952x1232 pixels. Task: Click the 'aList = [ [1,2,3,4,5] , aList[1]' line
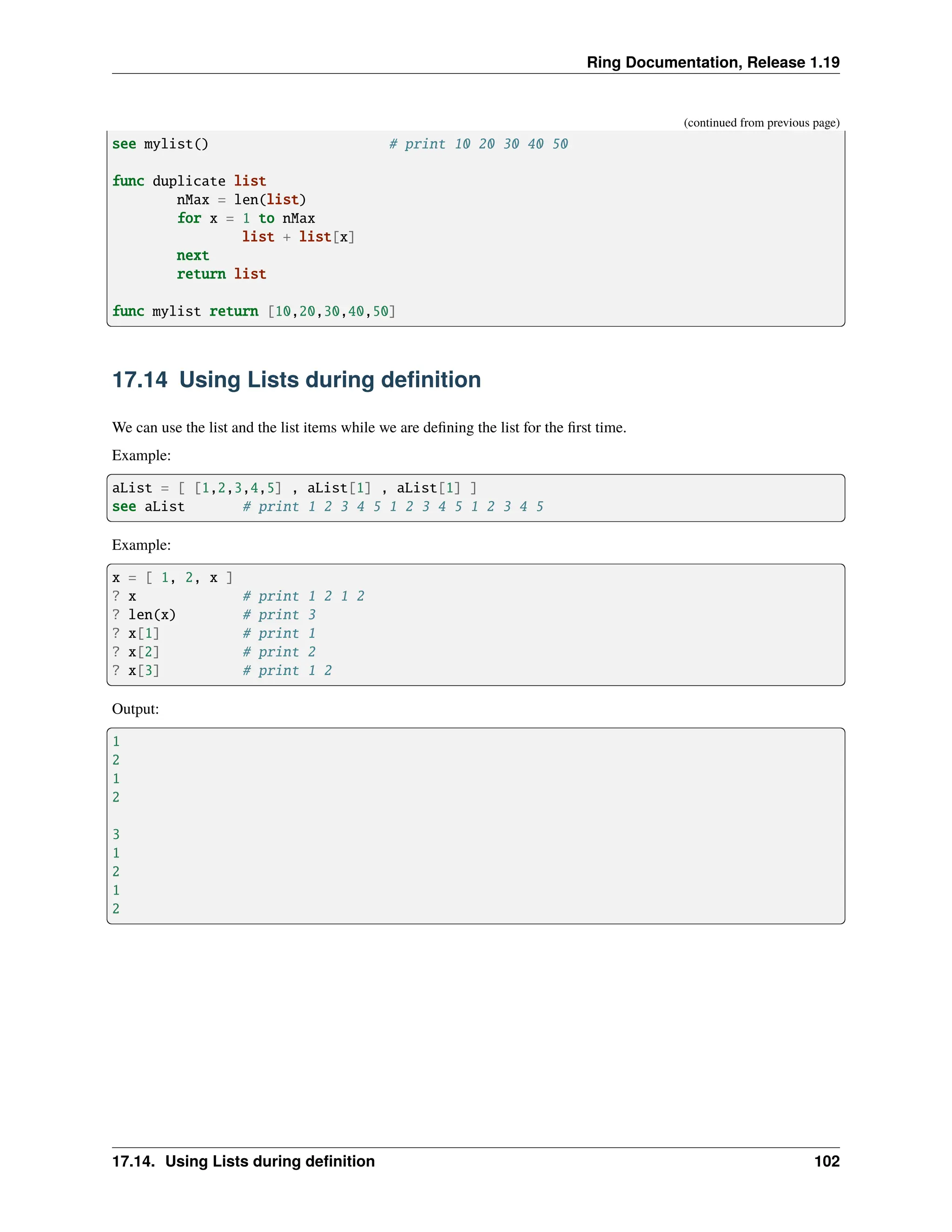294,488
